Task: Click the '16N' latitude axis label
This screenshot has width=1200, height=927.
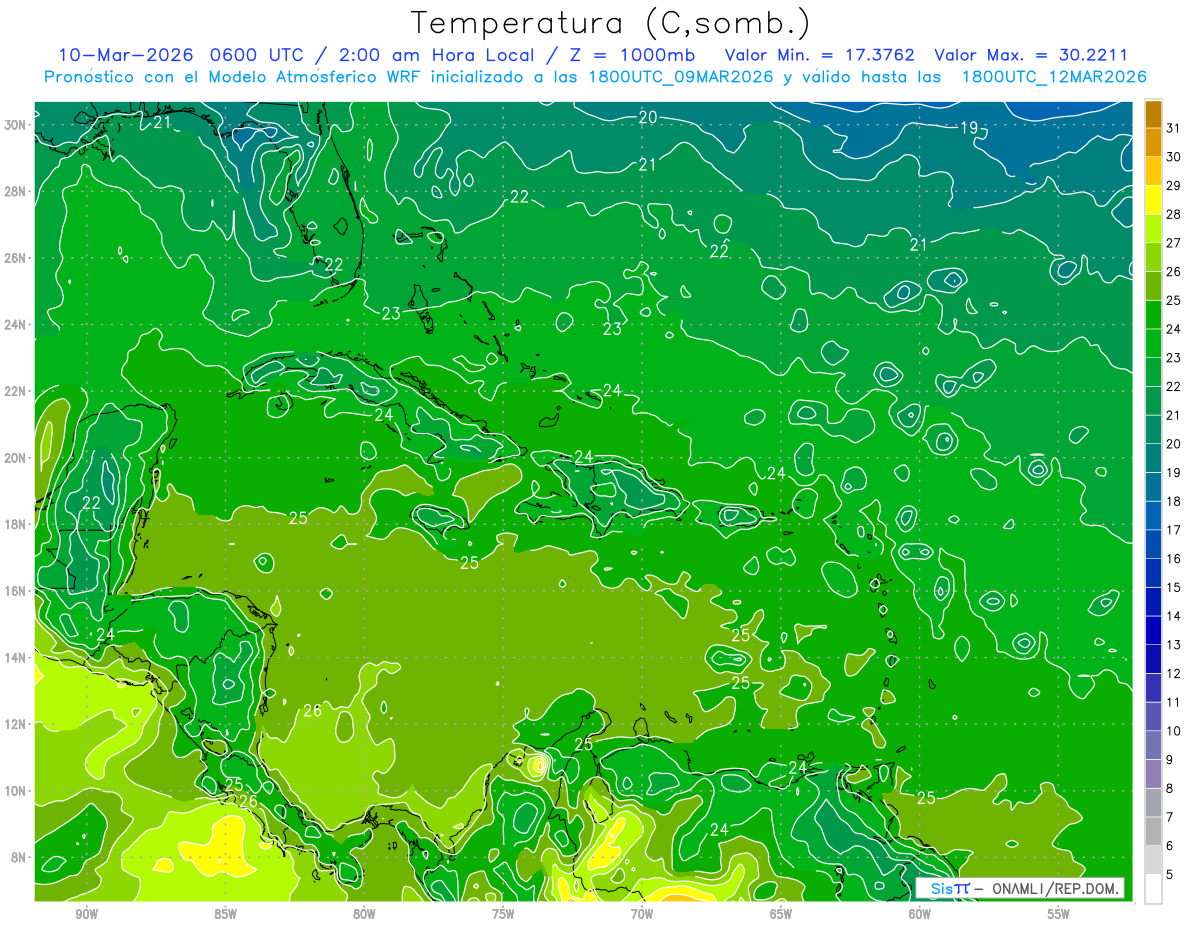Action: pos(15,591)
